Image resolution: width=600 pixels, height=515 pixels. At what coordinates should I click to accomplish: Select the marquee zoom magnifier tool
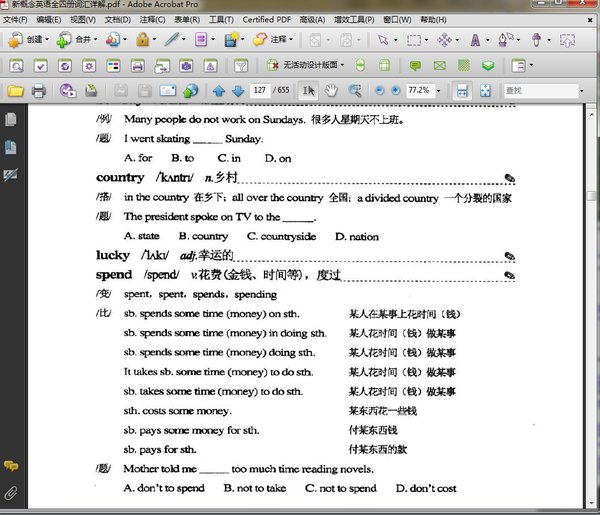355,91
